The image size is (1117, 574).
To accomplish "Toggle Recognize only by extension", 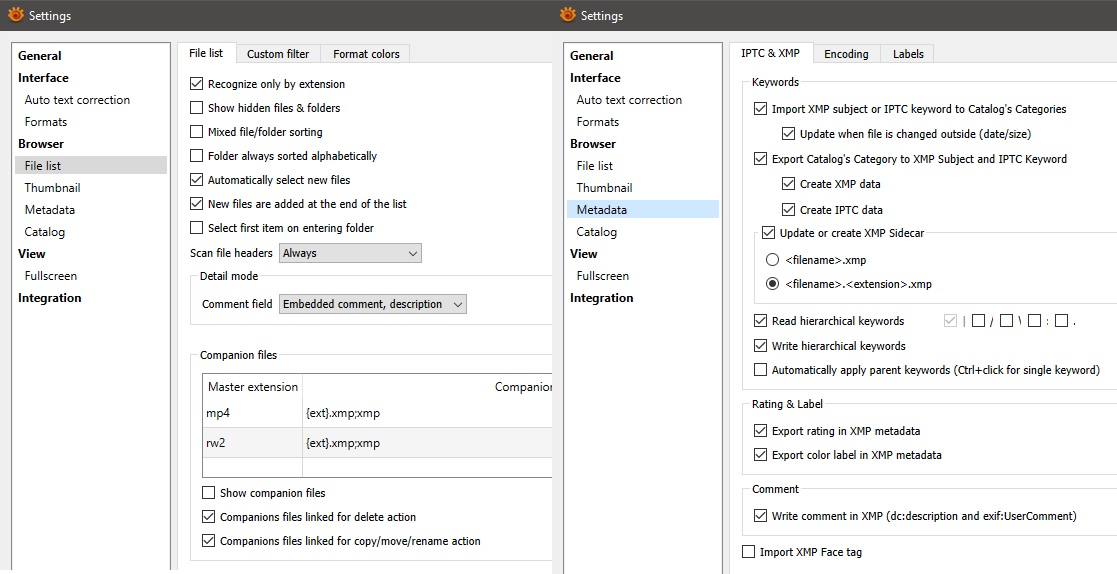I will tap(197, 84).
